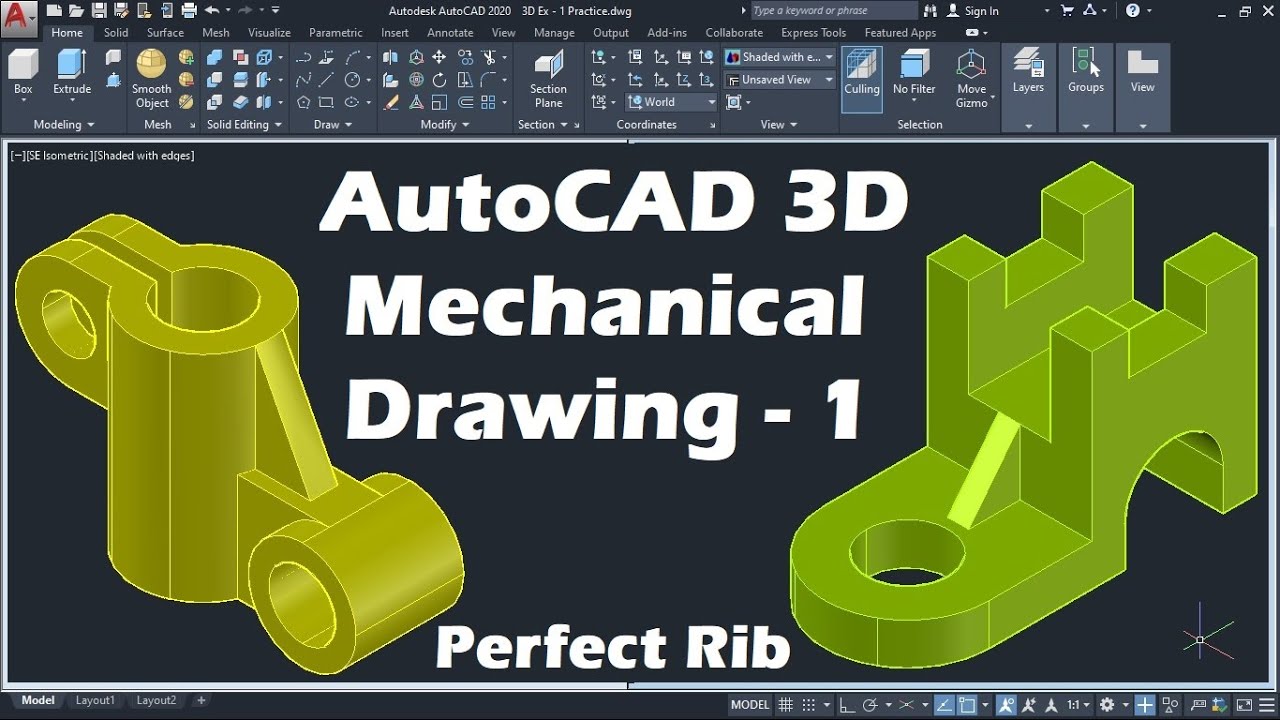Viewport: 1280px width, 720px height.
Task: Click the Trim scissors tool
Action: click(489, 57)
